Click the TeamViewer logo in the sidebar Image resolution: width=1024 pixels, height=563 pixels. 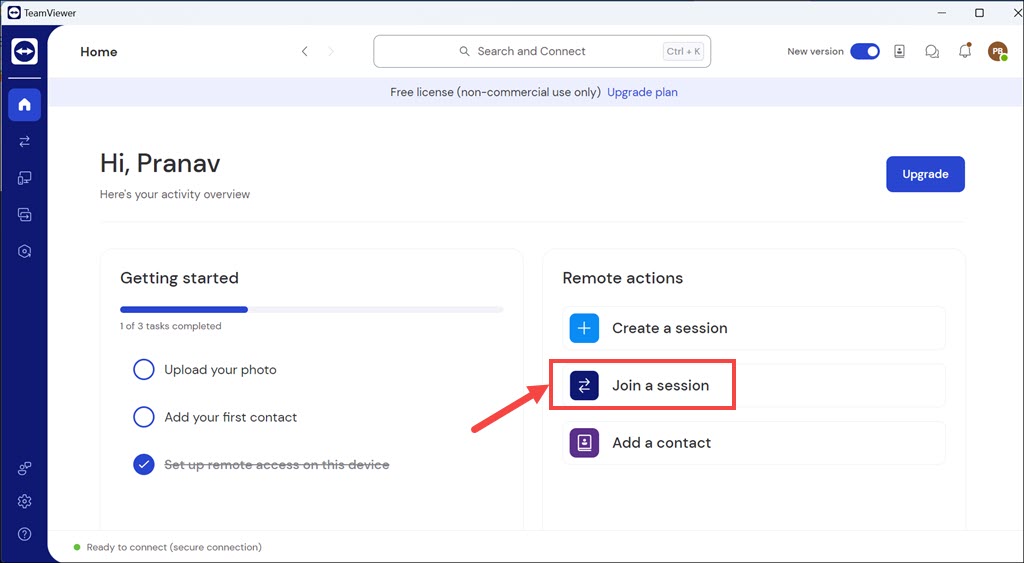coord(24,52)
